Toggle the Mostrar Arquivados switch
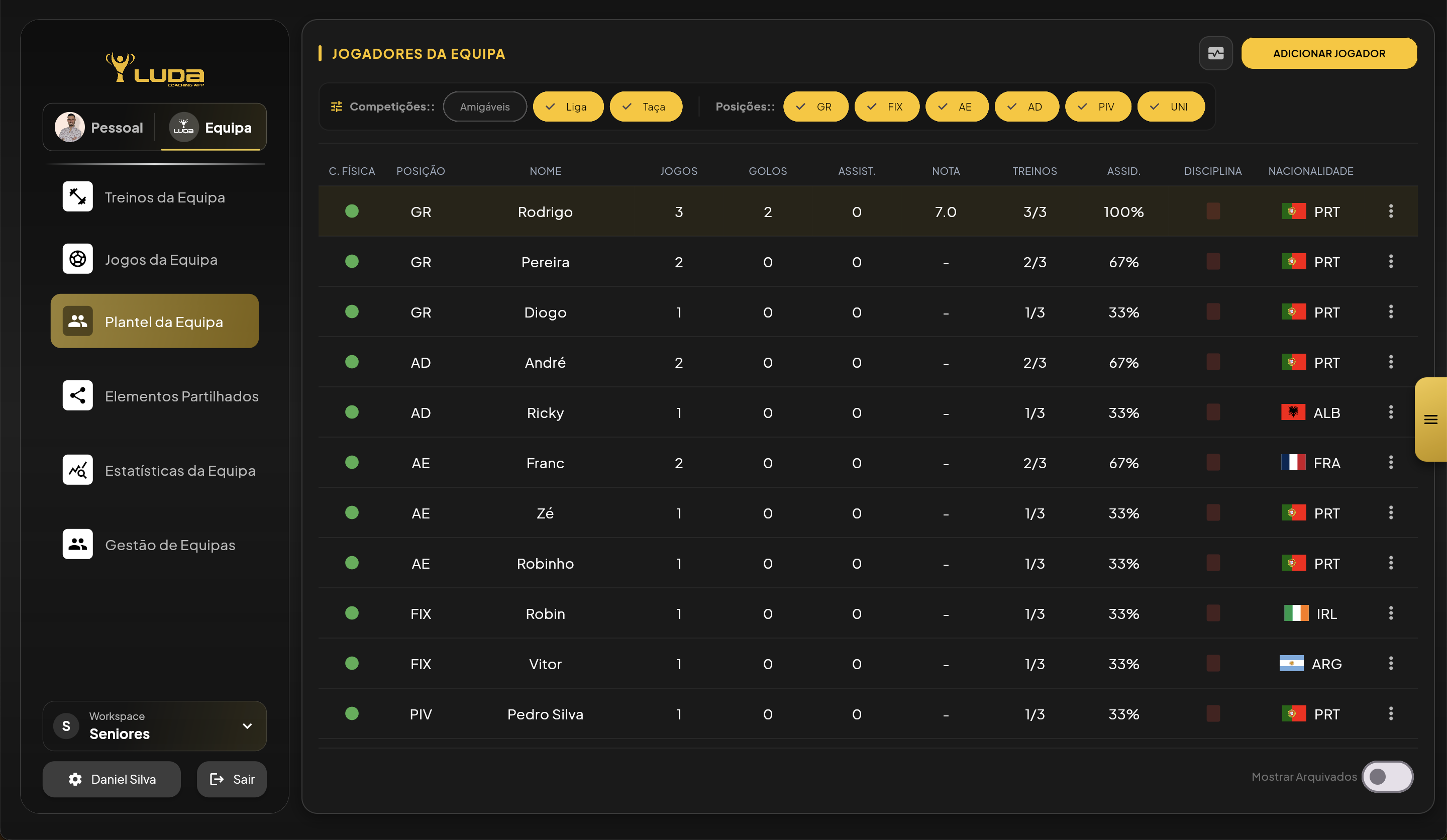 point(1387,776)
